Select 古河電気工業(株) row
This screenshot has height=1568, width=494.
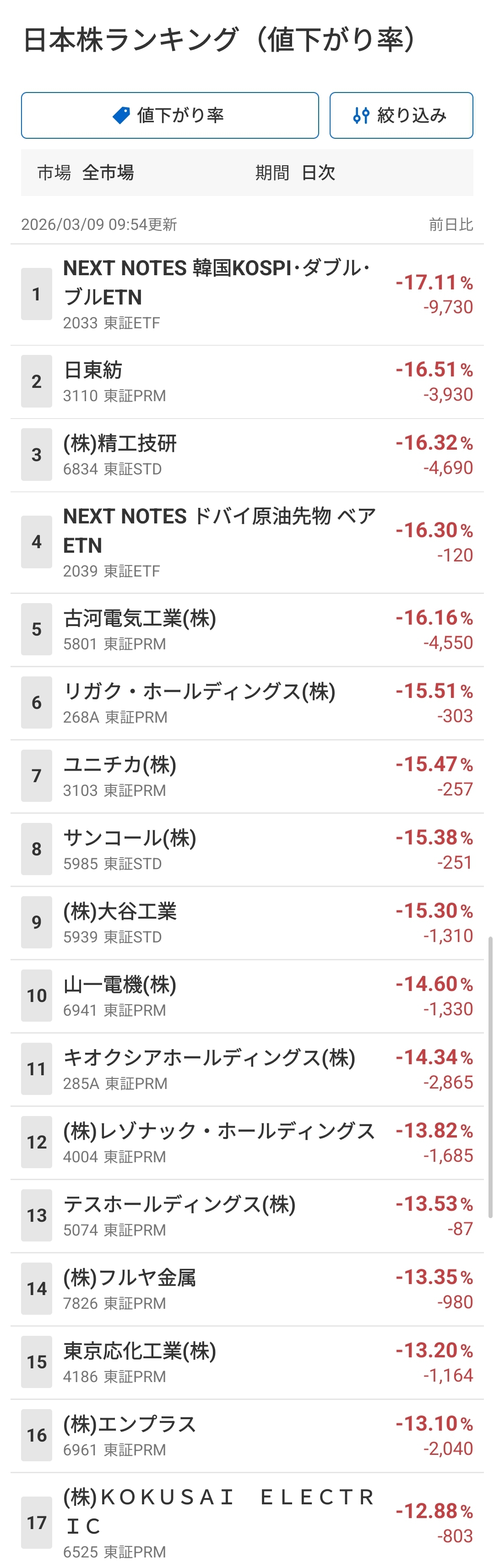coord(140,618)
